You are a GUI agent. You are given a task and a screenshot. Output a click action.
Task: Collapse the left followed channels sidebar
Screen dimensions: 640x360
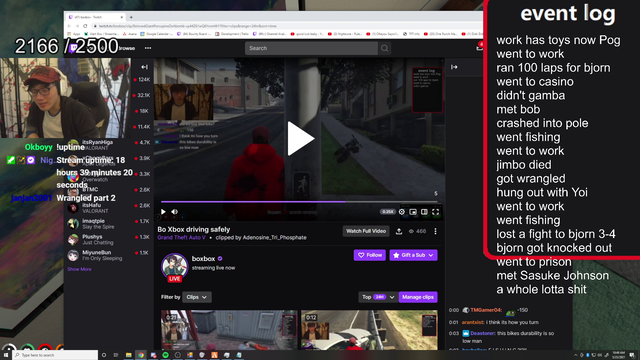pos(144,67)
